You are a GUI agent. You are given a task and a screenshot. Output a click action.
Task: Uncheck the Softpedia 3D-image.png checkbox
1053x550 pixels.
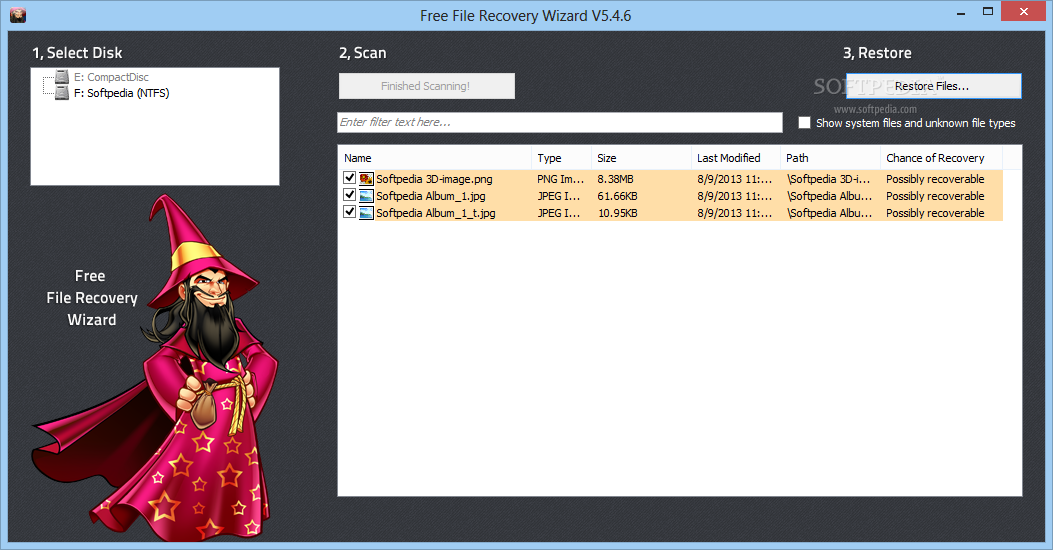click(349, 178)
